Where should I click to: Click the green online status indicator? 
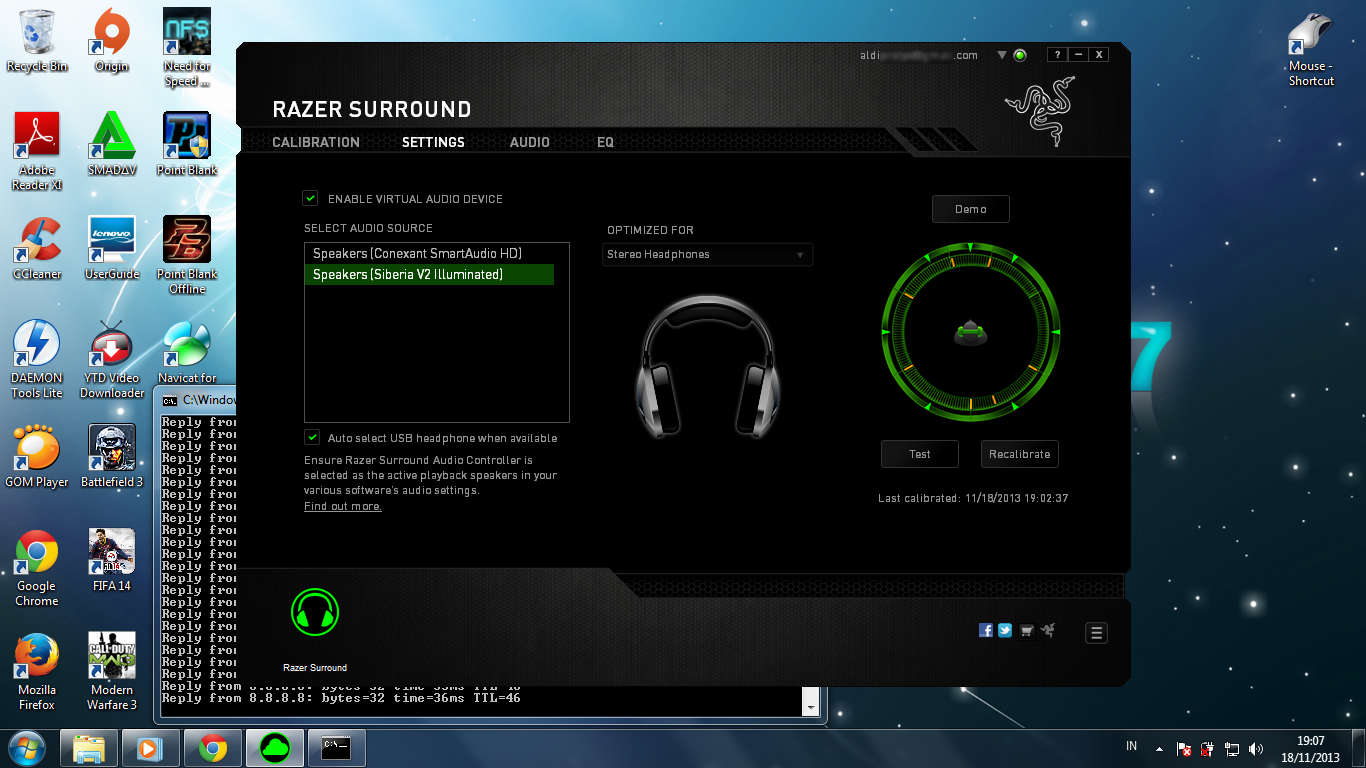1020,56
